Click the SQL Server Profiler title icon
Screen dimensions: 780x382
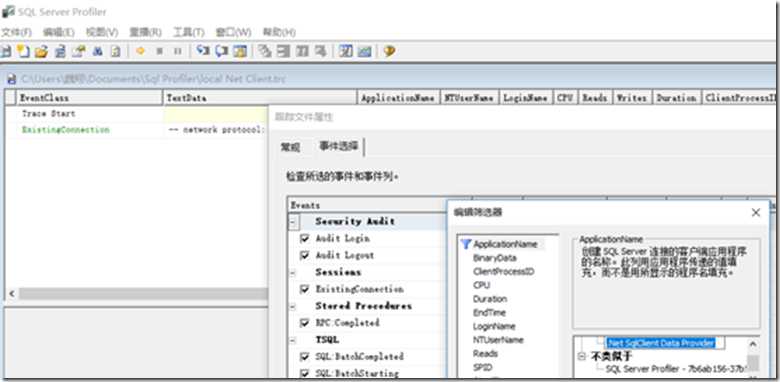coord(8,12)
